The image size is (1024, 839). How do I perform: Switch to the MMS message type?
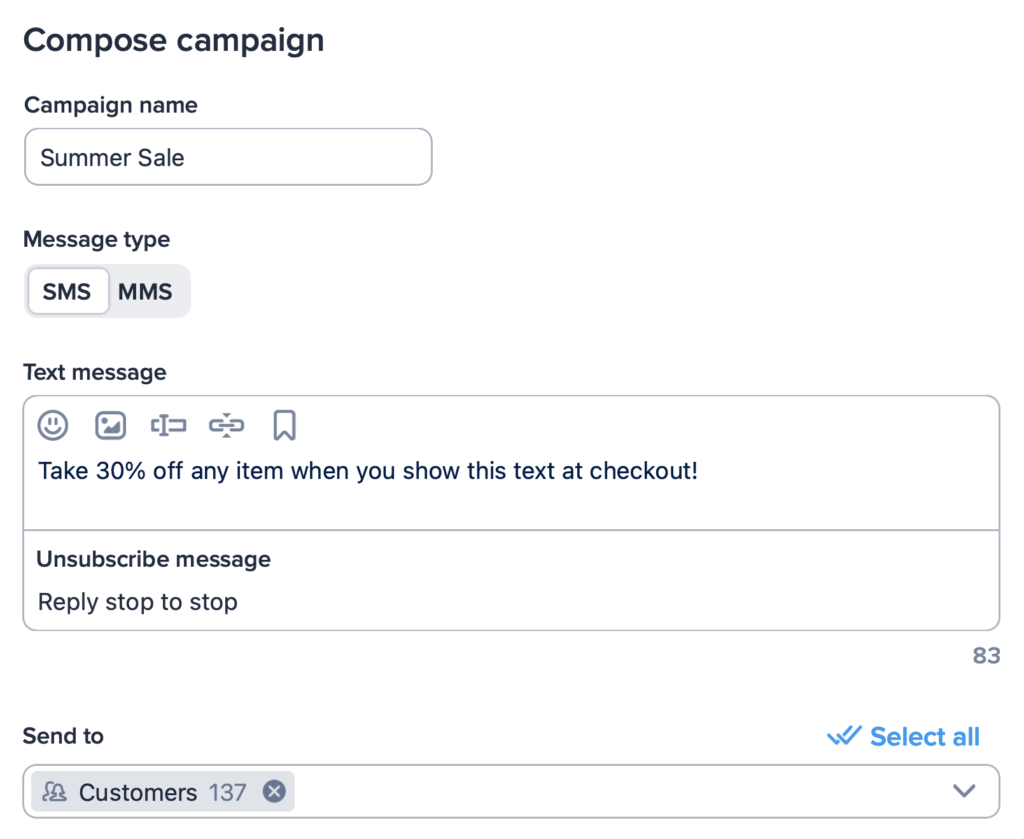tap(146, 291)
